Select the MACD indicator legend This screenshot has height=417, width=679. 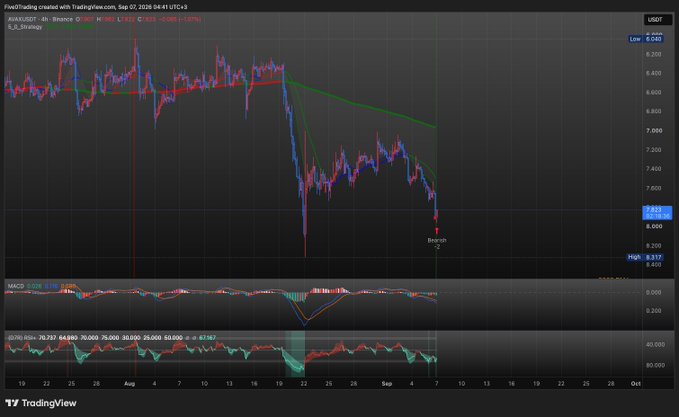click(x=16, y=286)
